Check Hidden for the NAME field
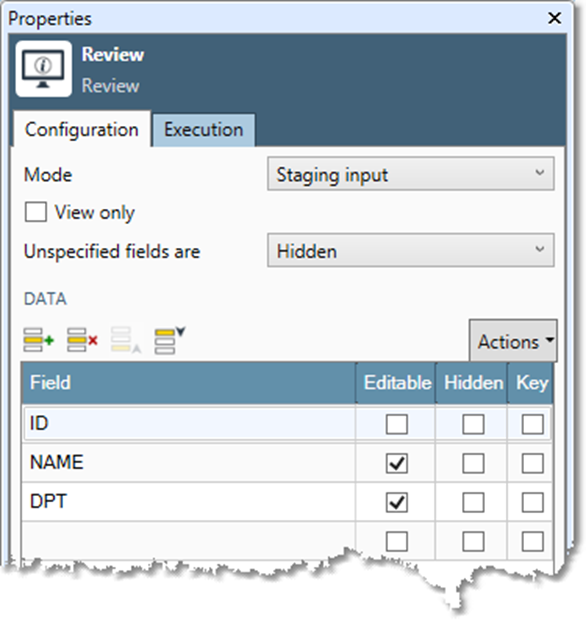This screenshot has height=622, width=586. coord(473,463)
